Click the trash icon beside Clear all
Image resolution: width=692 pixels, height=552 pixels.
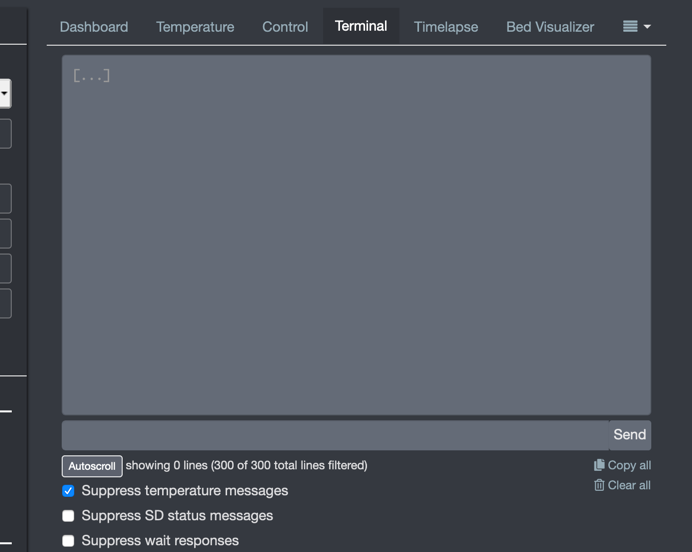tap(599, 485)
